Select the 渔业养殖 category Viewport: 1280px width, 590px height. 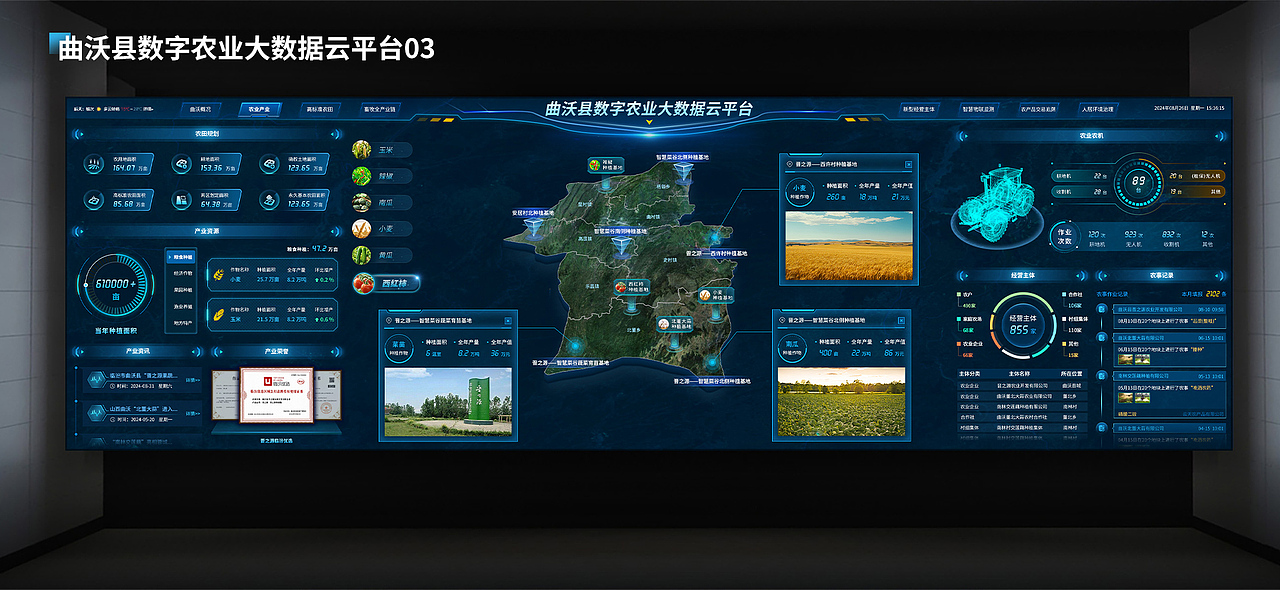(183, 306)
